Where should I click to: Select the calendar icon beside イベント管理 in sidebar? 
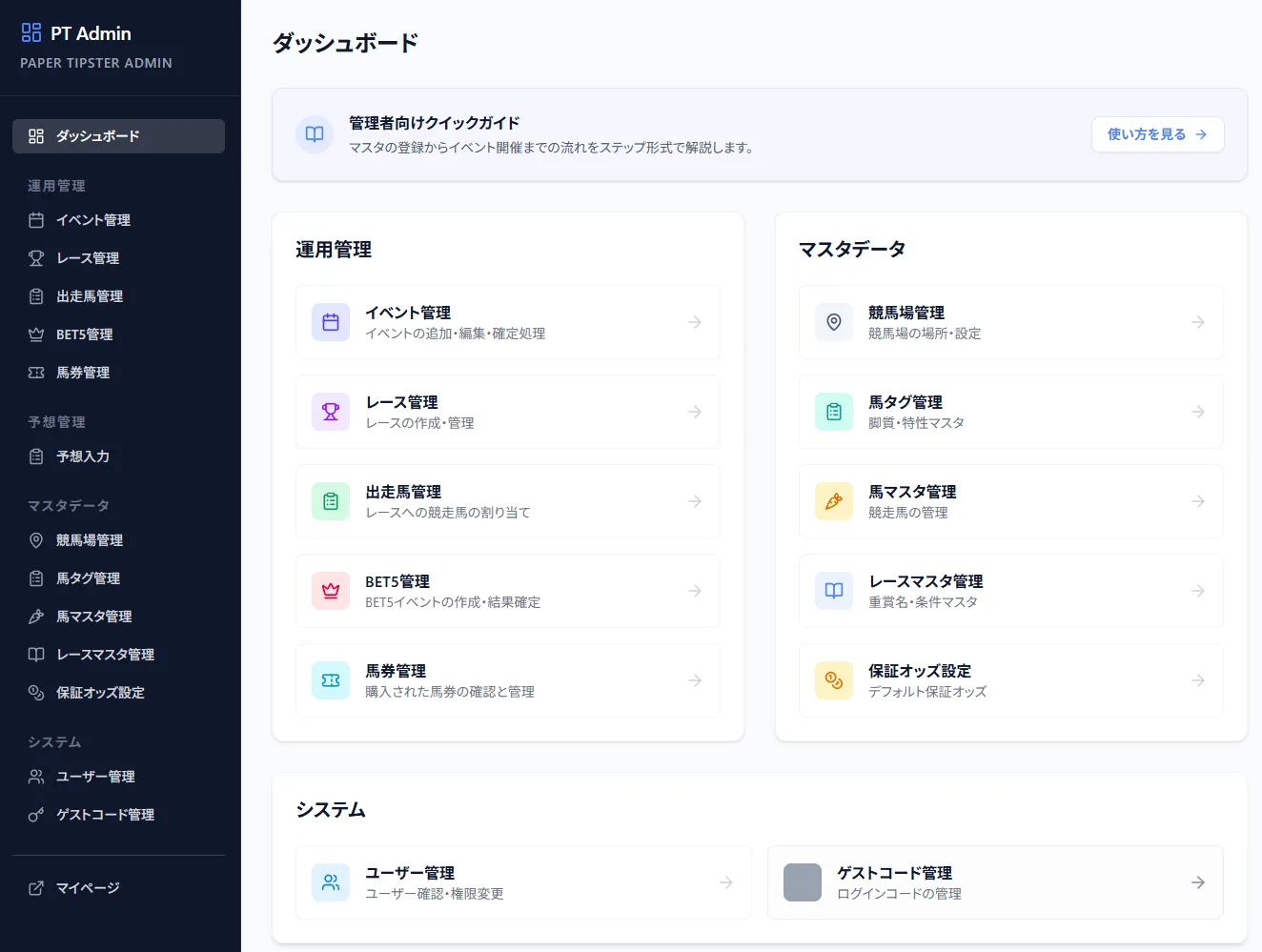pos(35,219)
